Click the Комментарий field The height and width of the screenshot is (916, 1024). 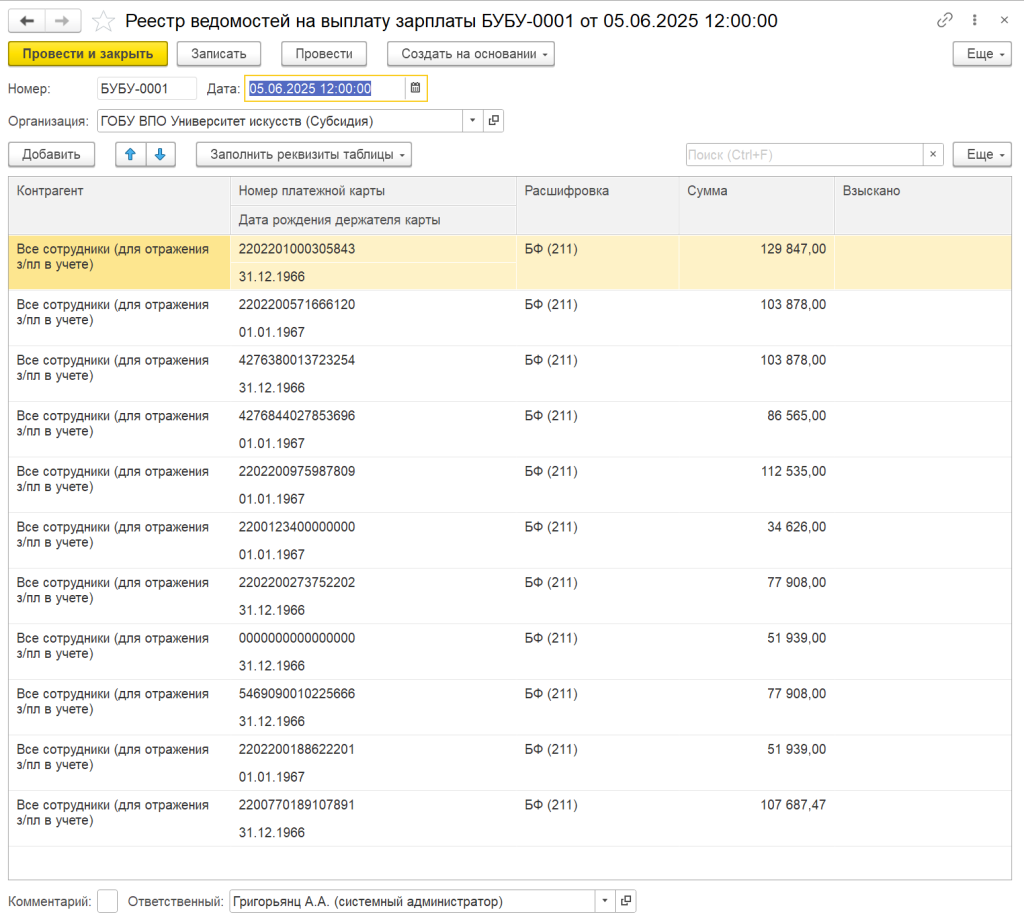107,901
